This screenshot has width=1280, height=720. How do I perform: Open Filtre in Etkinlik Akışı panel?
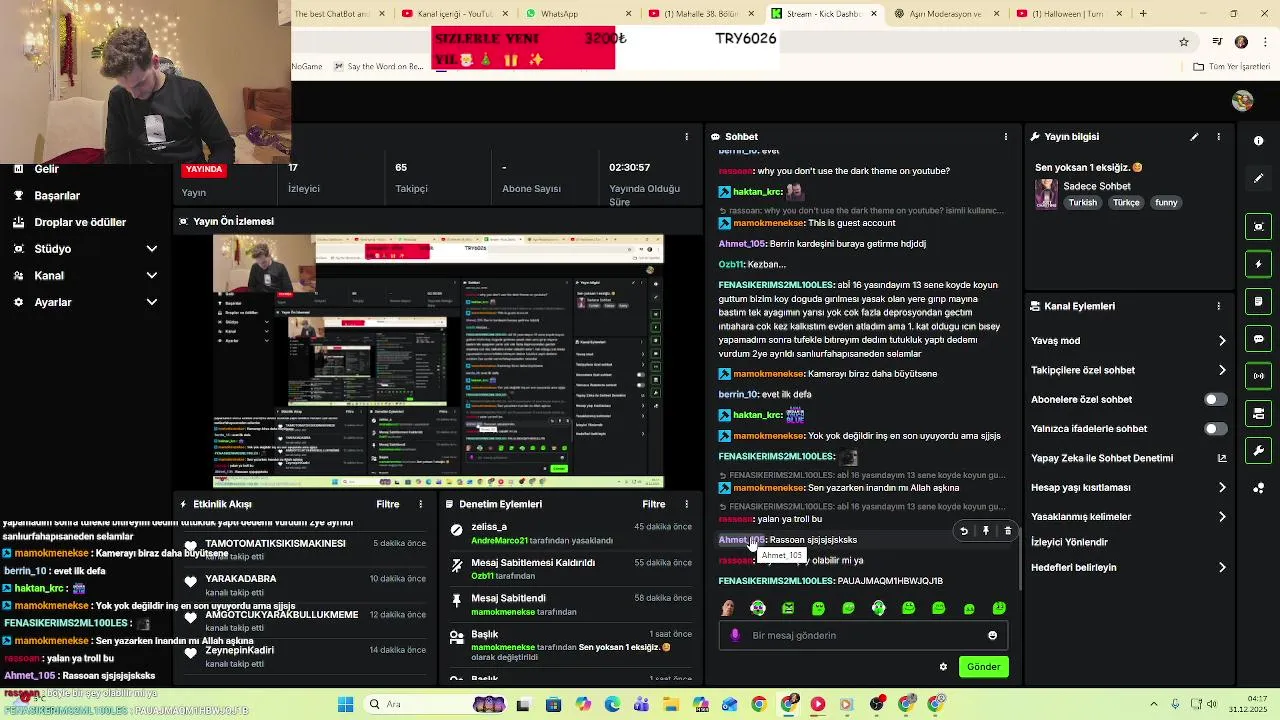pos(388,505)
